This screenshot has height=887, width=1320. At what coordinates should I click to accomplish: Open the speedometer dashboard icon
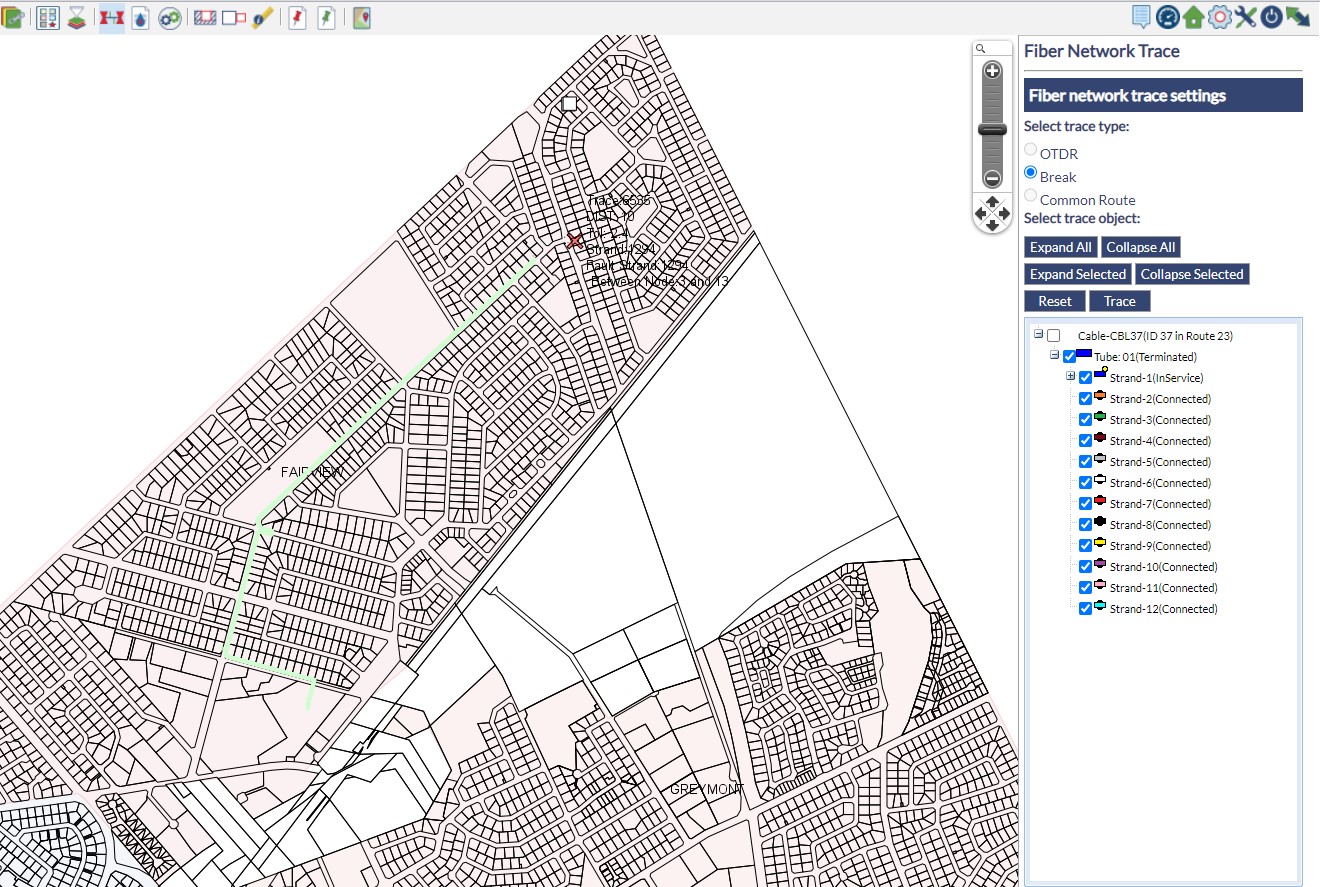click(x=1167, y=17)
